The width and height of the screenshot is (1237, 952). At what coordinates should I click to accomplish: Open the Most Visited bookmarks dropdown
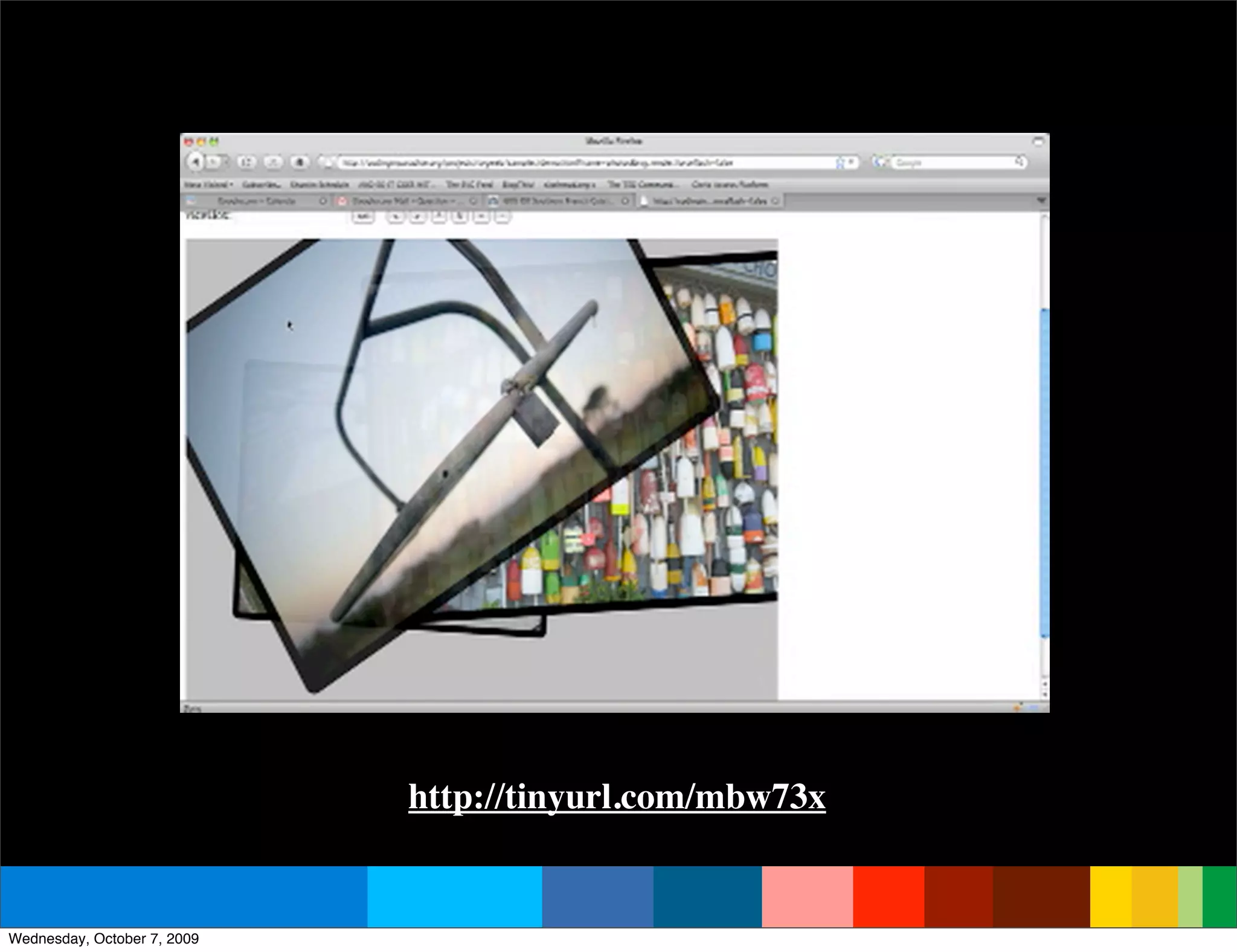pyautogui.click(x=209, y=184)
